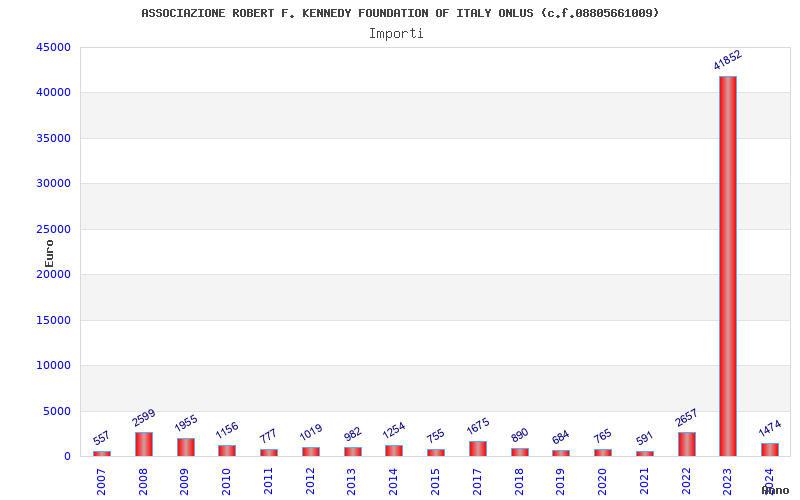Click the 2007 year axis label
Viewport: 800px width, 500px height.
click(x=101, y=482)
